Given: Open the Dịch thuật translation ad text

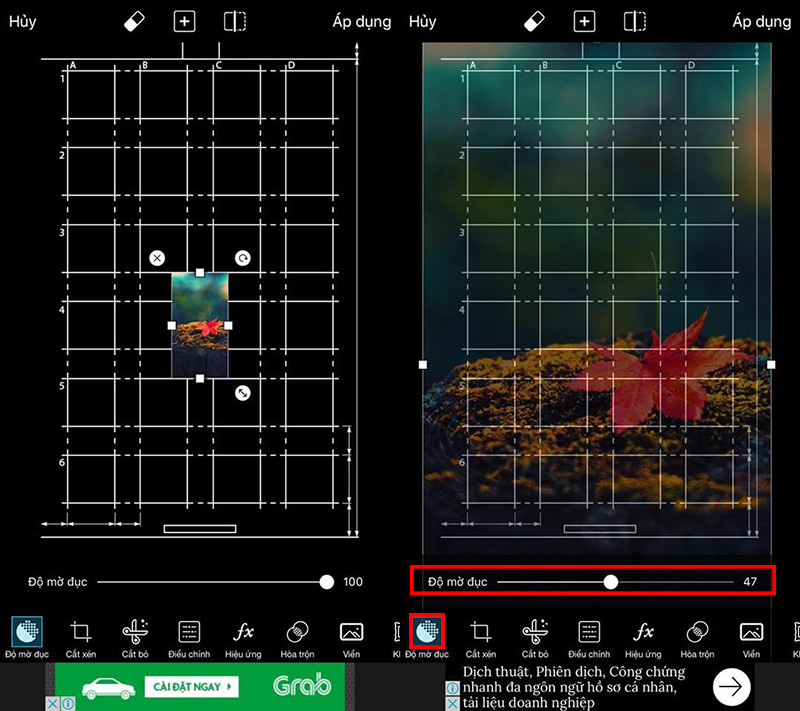Looking at the screenshot, I should pos(574,687).
